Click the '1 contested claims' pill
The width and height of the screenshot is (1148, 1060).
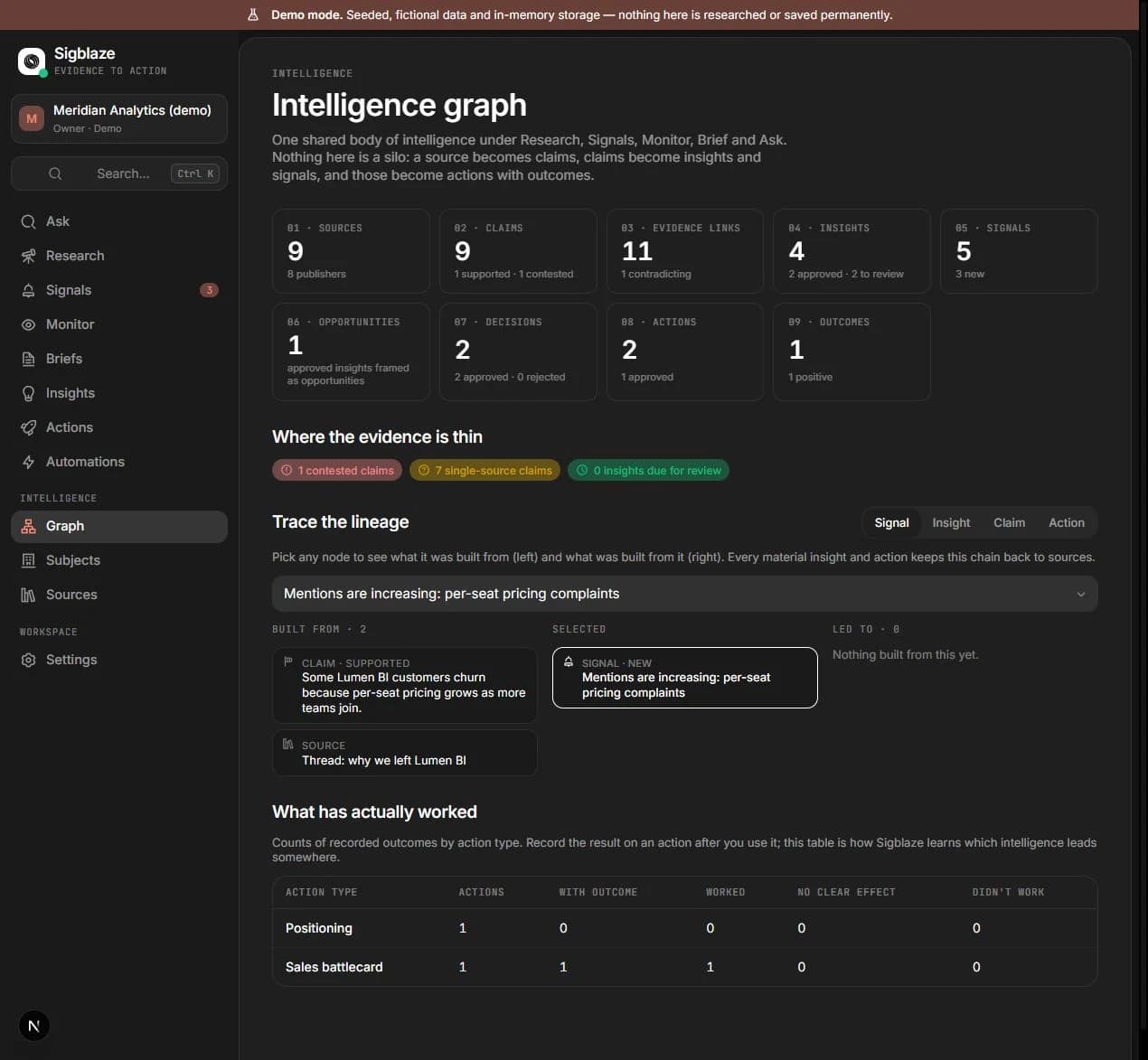coord(337,470)
